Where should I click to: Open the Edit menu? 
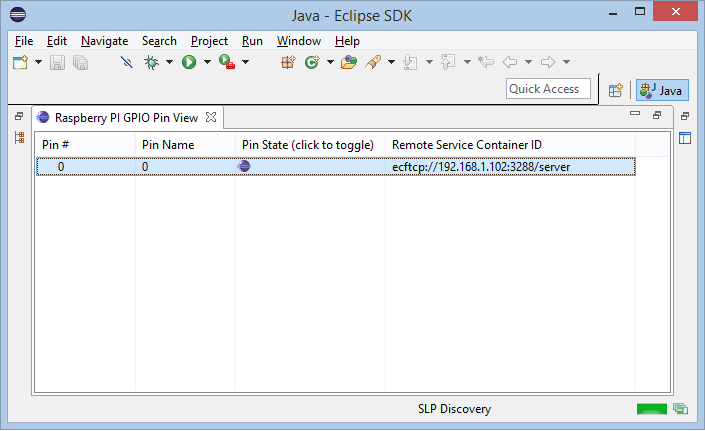57,41
